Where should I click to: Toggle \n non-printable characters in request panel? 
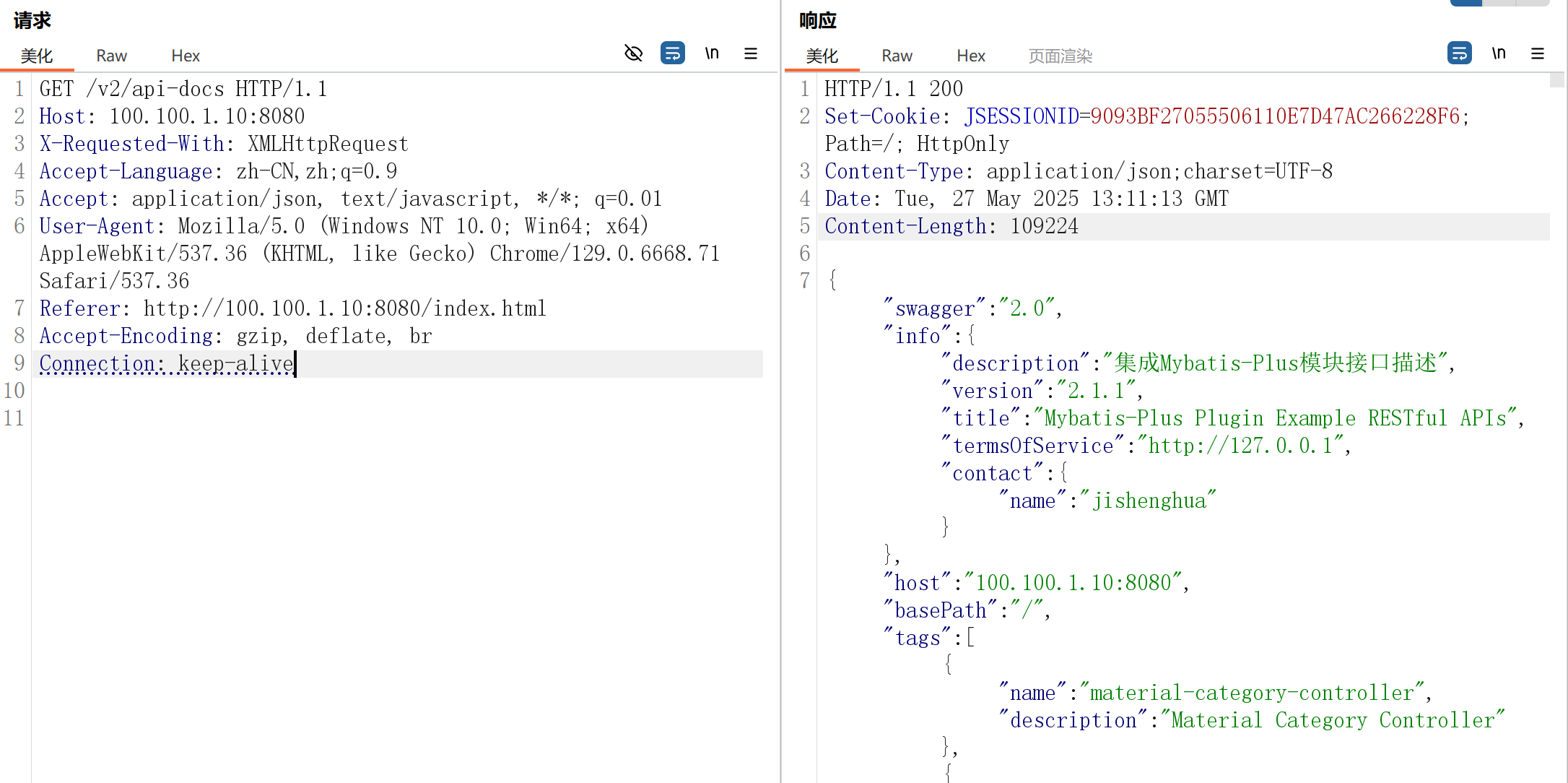[712, 53]
